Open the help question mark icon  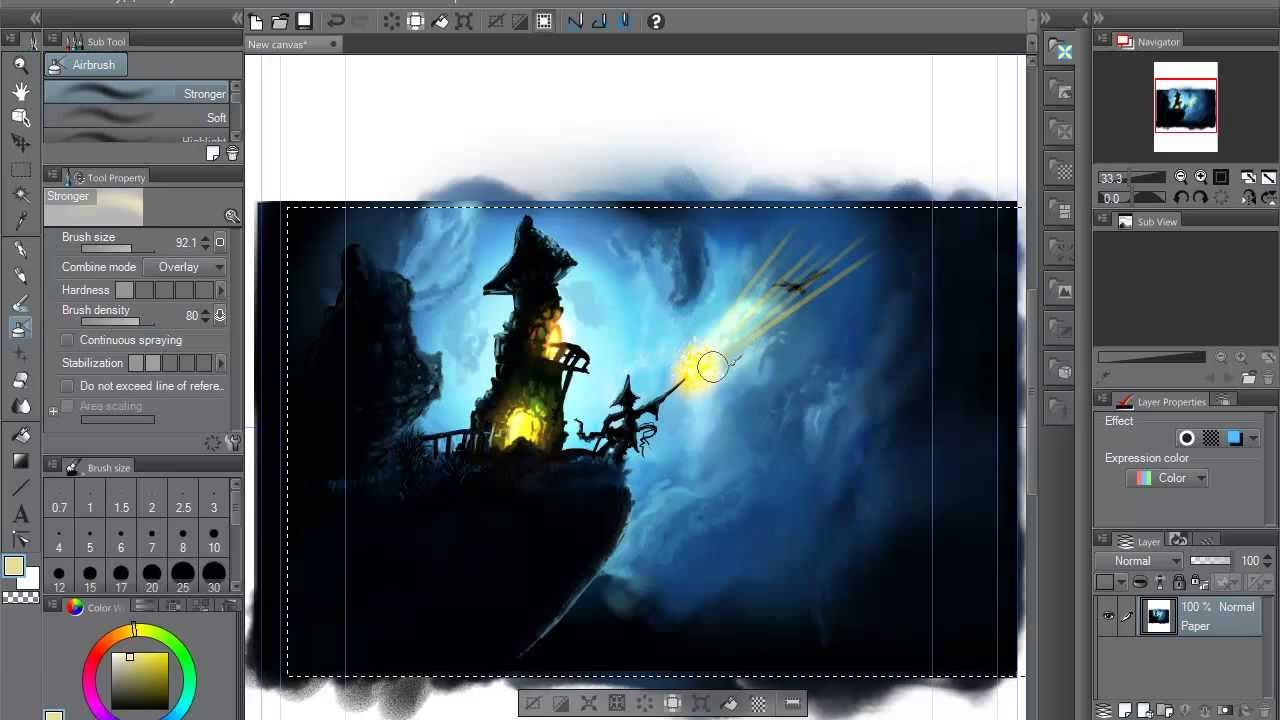656,21
